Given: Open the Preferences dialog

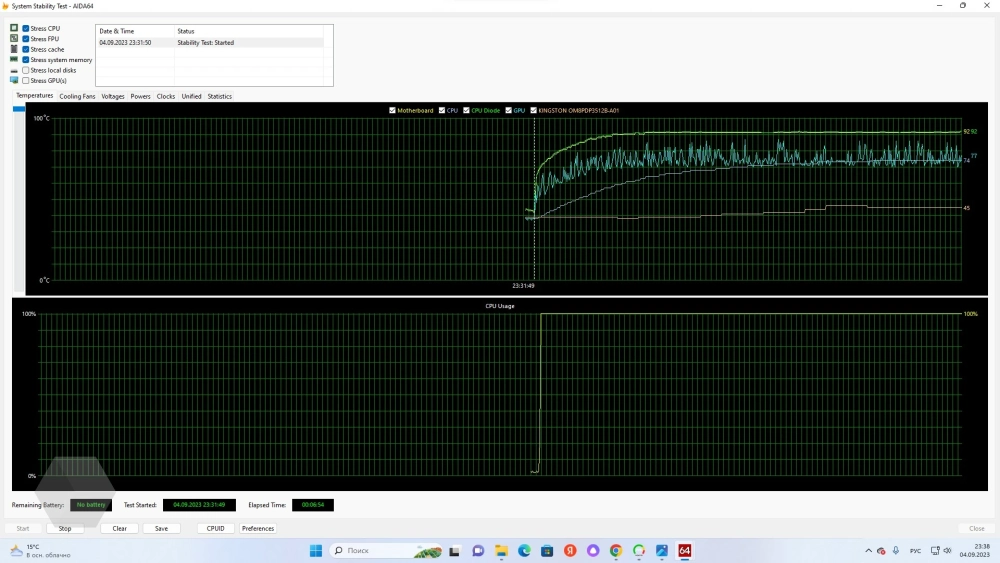Looking at the screenshot, I should pos(258,528).
